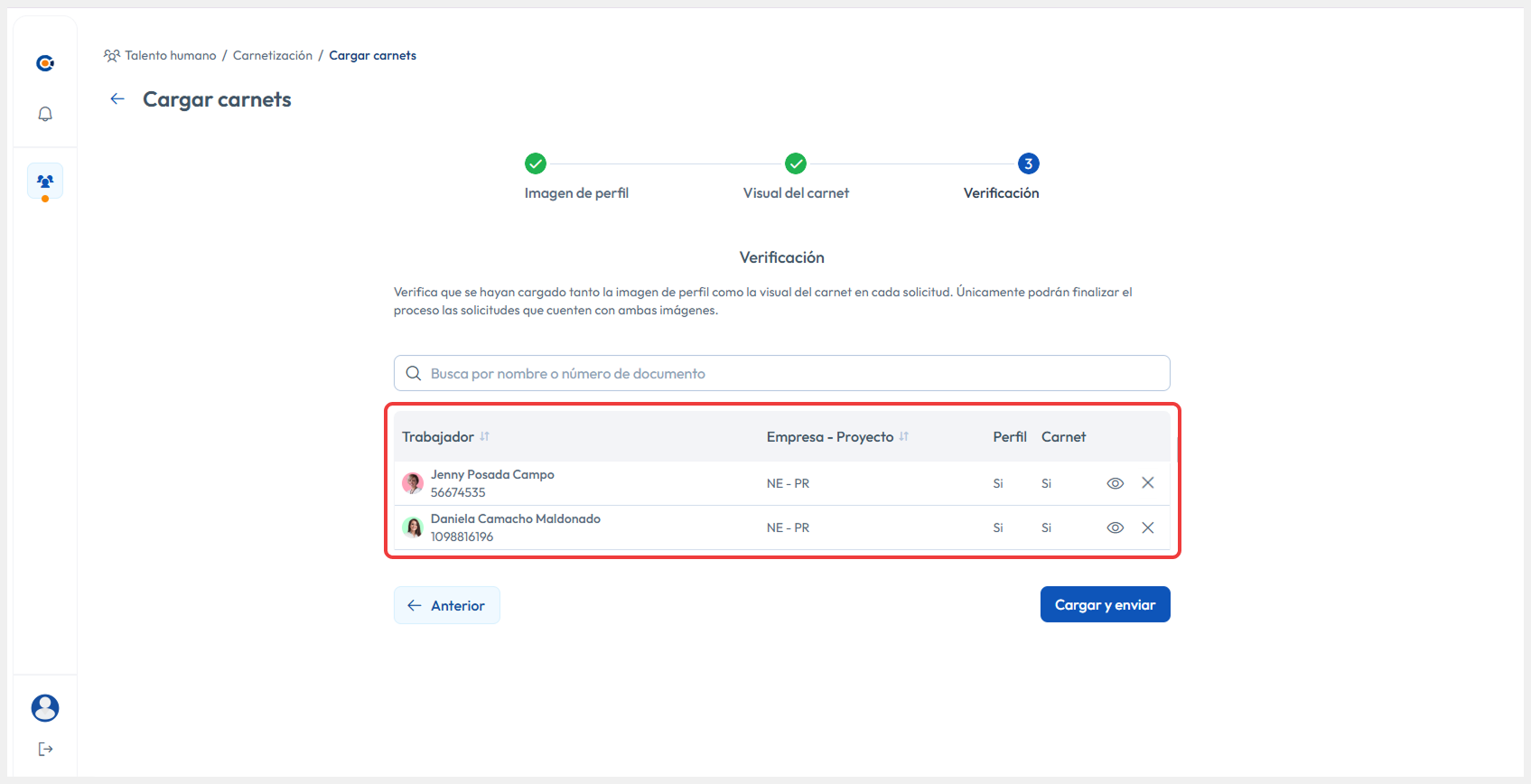Viewport: 1531px width, 784px height.
Task: Click the logout icon in the sidebar
Action: point(45,749)
